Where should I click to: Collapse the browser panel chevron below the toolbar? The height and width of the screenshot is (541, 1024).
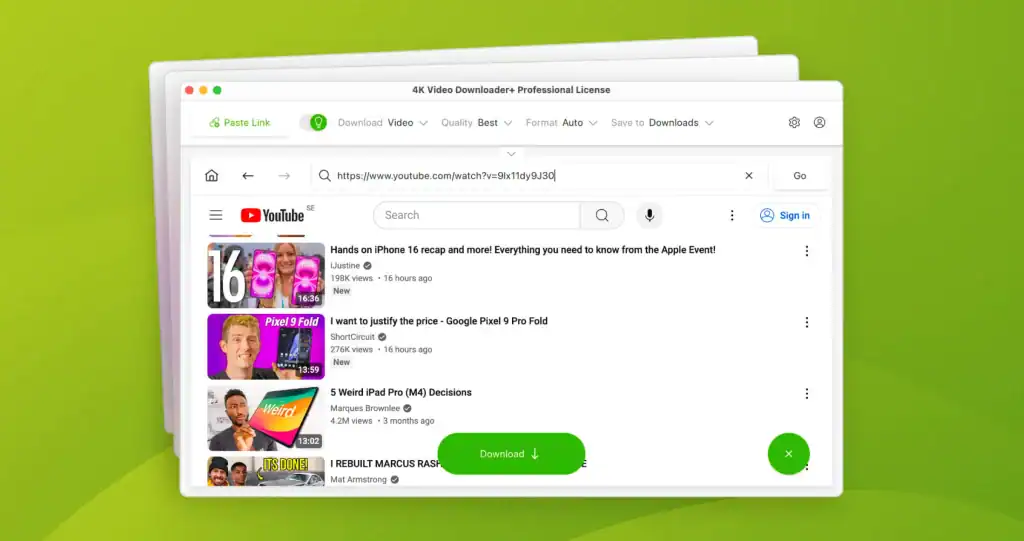point(511,154)
